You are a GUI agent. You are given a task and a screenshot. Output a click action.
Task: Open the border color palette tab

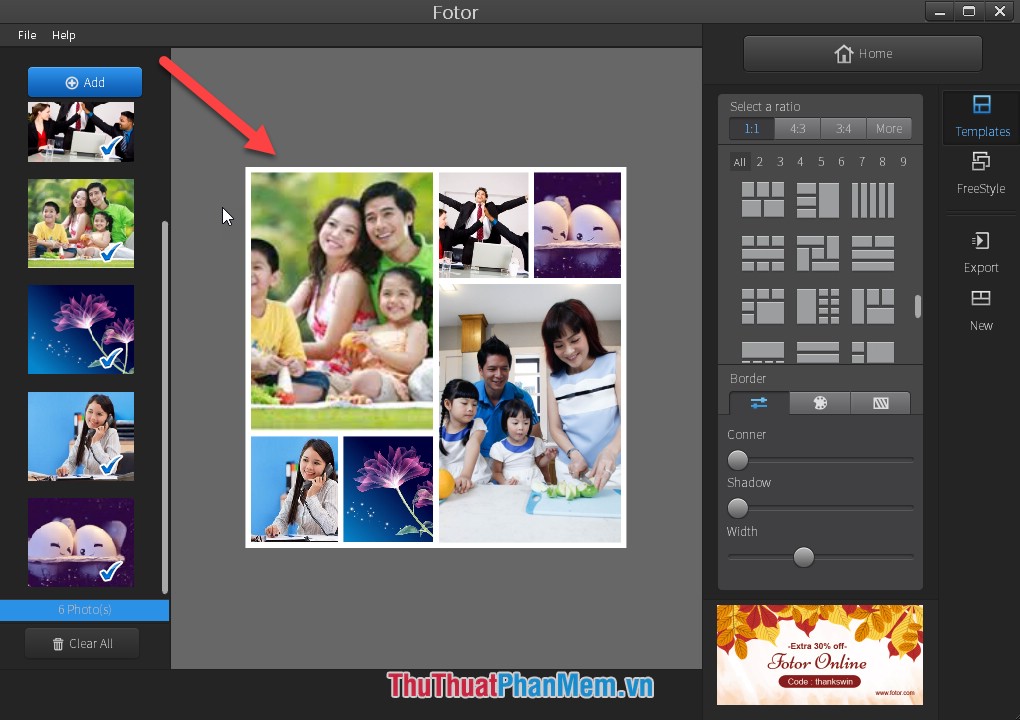coord(819,402)
